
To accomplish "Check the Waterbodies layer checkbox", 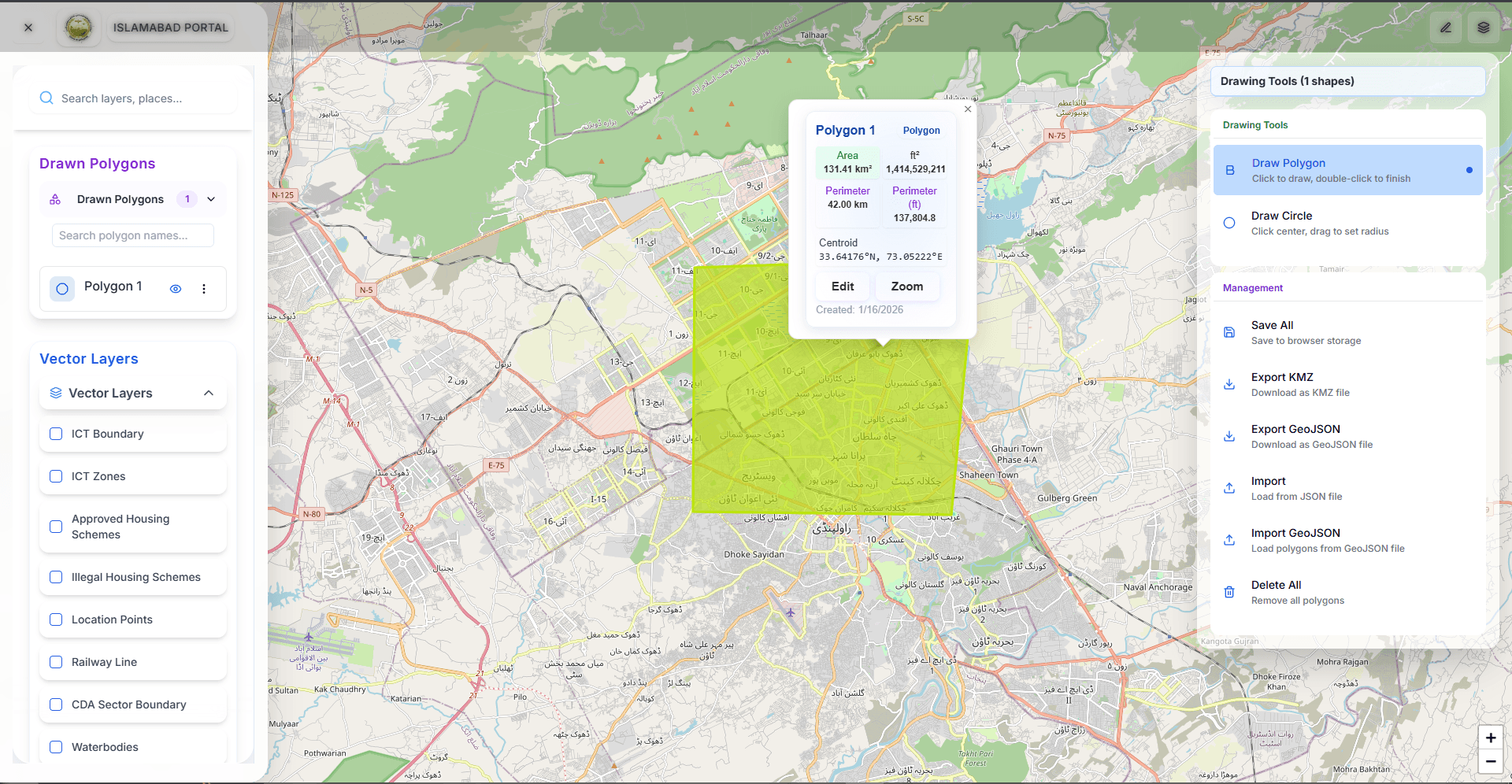I will (55, 747).
